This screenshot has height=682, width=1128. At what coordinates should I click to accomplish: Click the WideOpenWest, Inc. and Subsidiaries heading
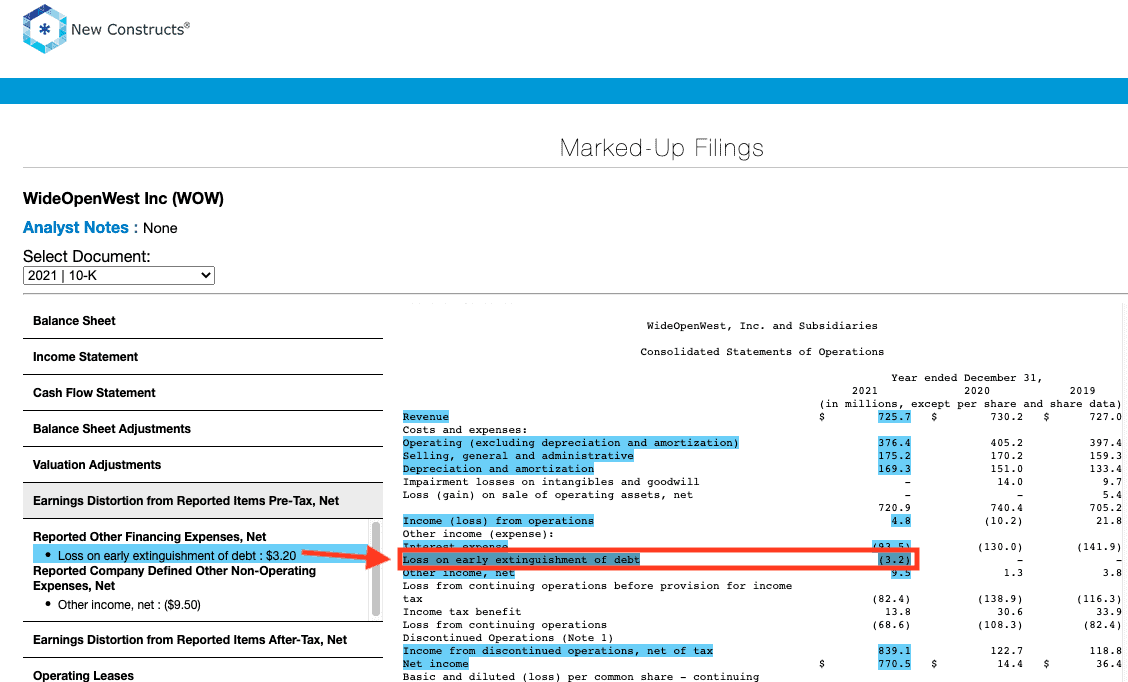coord(762,326)
